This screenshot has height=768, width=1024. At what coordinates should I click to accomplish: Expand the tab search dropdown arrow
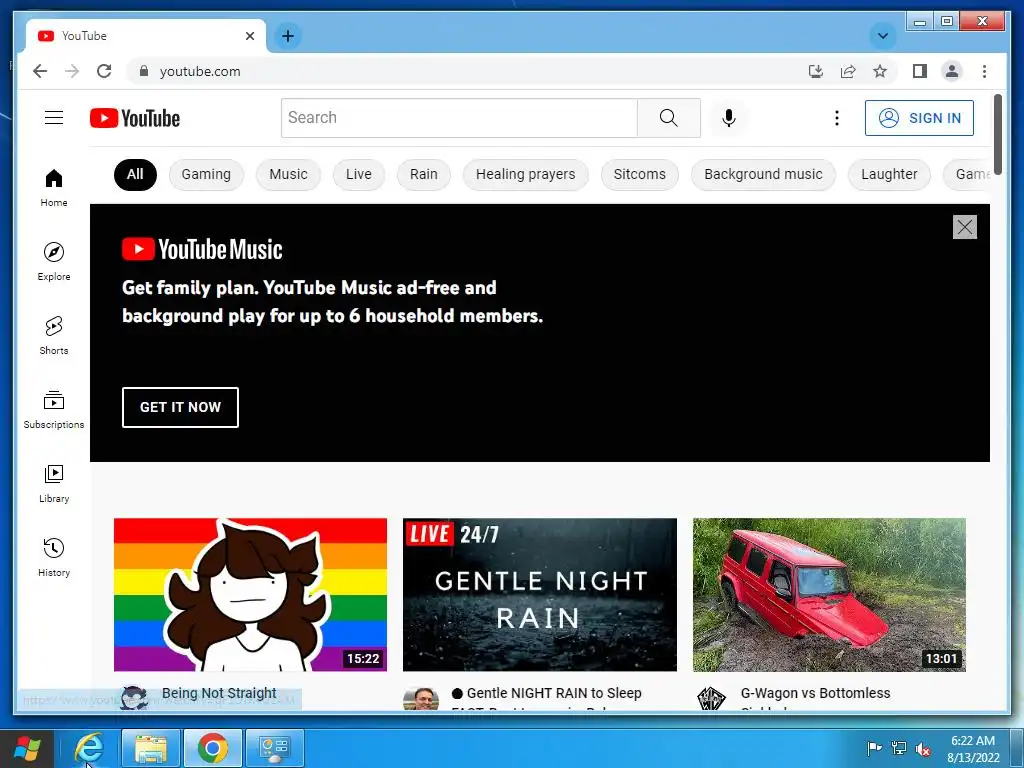tap(882, 36)
